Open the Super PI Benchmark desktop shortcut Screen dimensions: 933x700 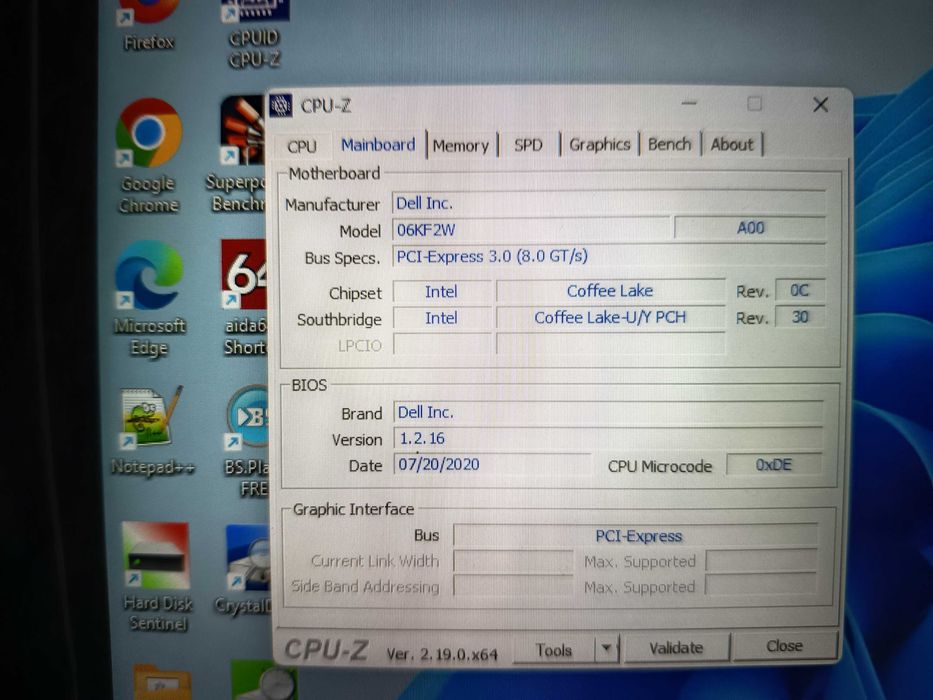pos(238,155)
